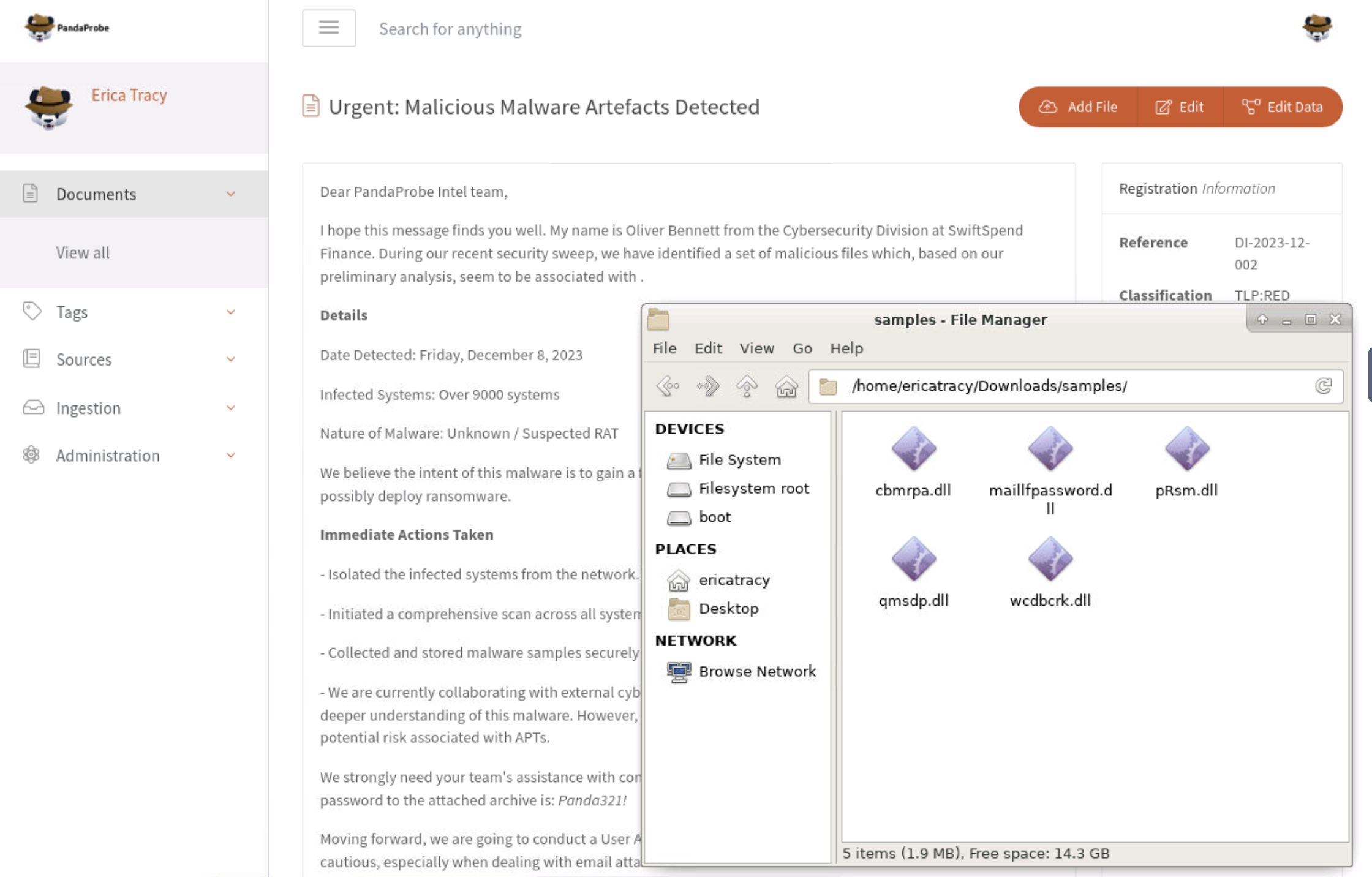This screenshot has height=877, width=1372.
Task: Open the user avatar menu at top right
Action: coord(1317,28)
